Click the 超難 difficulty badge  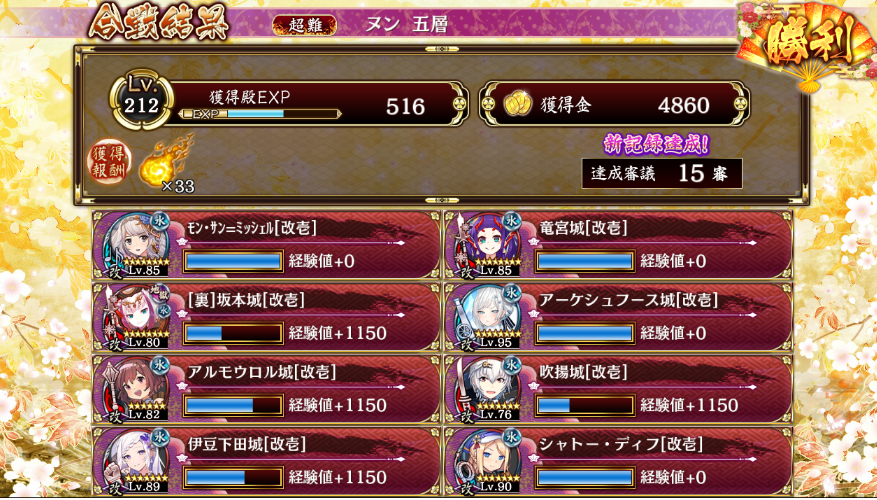(304, 25)
